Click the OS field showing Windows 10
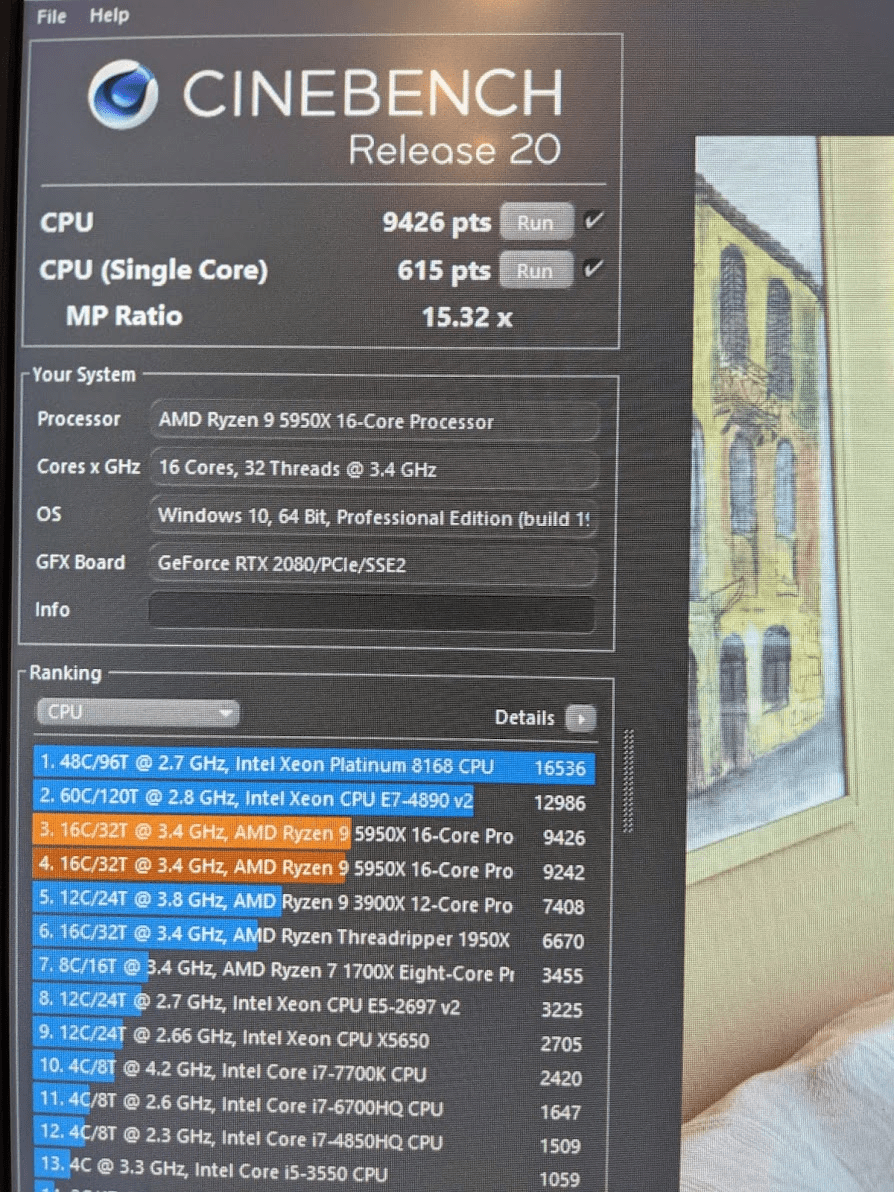 pyautogui.click(x=373, y=517)
